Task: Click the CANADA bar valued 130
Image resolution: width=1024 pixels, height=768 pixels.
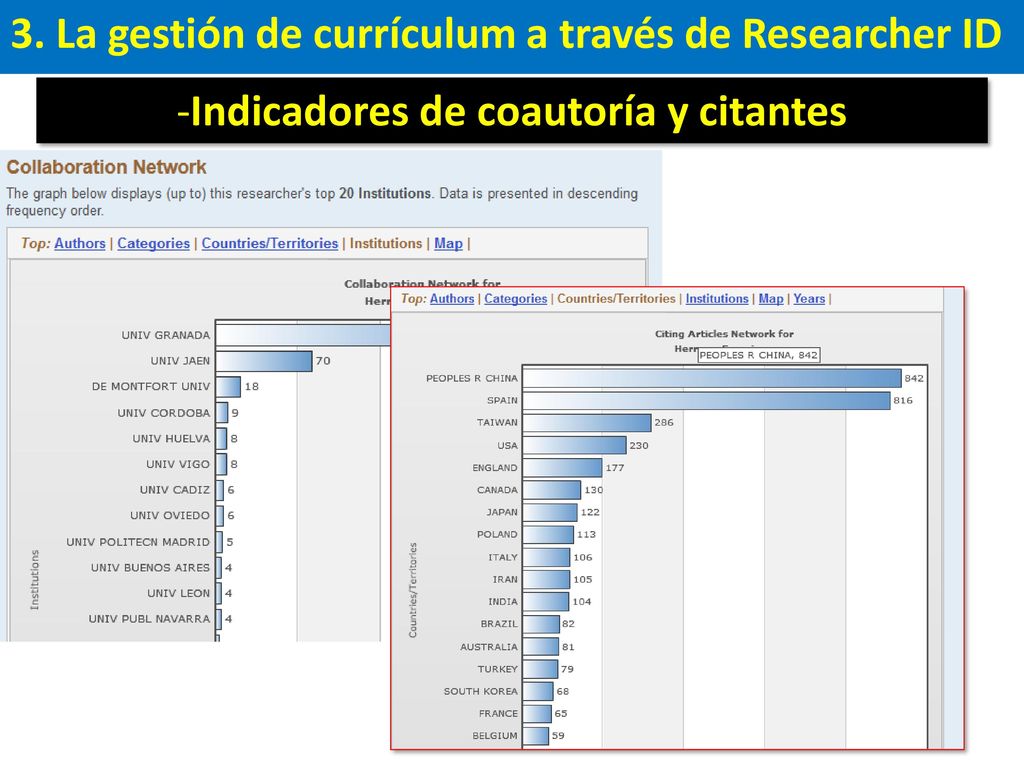Action: (x=552, y=490)
